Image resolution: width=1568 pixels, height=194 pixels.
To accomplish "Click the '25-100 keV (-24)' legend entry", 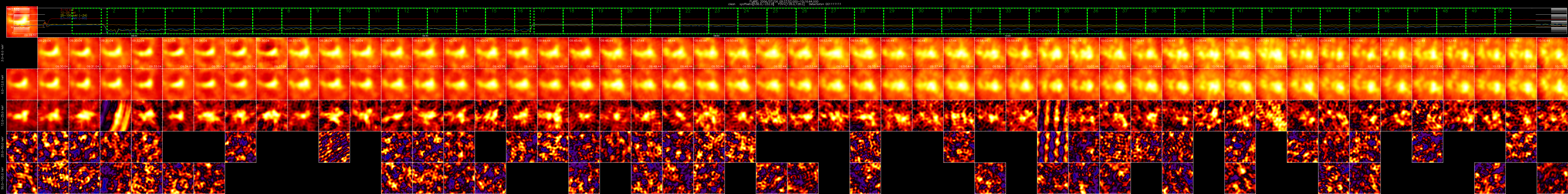I will tap(74, 15).
